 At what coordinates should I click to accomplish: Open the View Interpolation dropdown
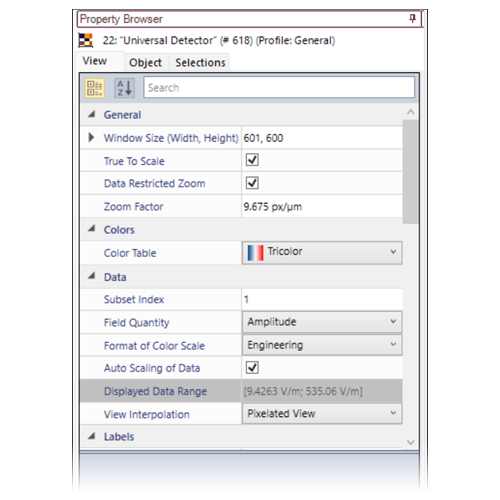click(x=322, y=414)
